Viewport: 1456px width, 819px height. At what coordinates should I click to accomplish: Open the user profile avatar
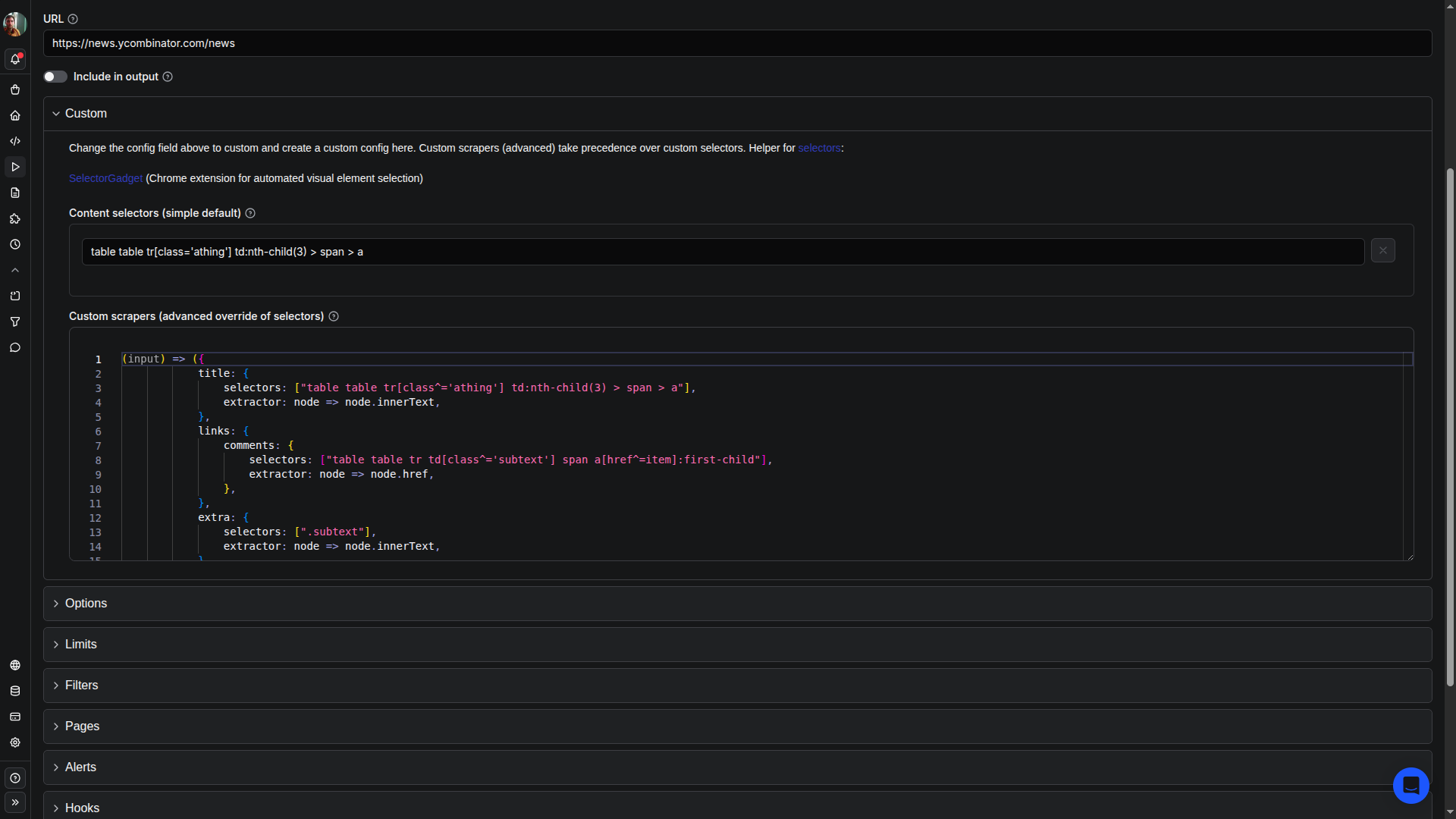(x=15, y=24)
